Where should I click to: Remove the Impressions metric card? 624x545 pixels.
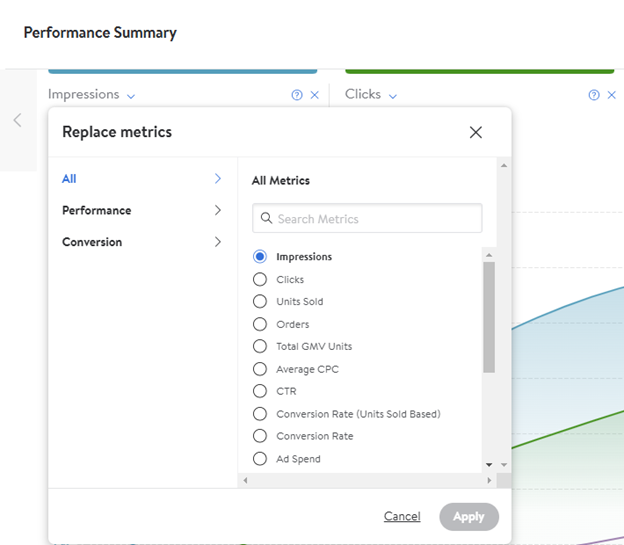pos(315,95)
